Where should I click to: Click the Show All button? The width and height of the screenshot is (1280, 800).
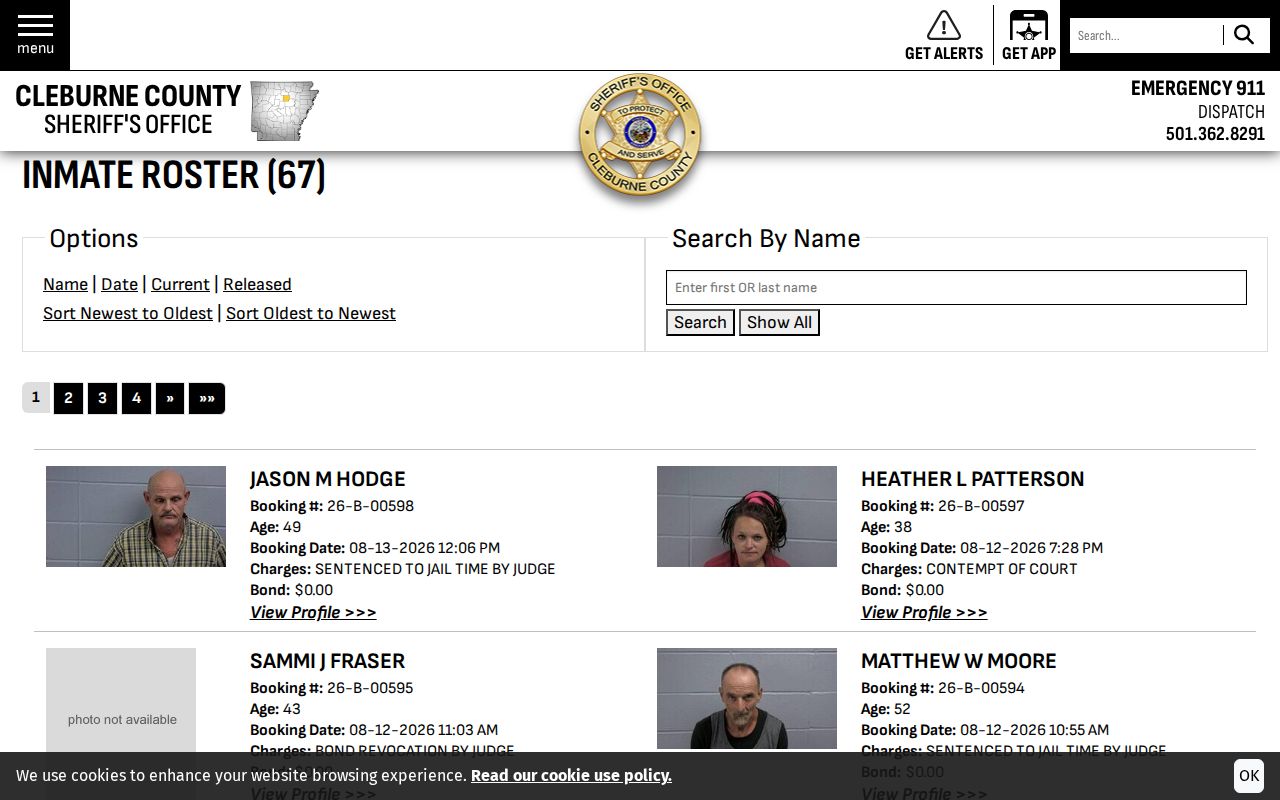click(779, 322)
